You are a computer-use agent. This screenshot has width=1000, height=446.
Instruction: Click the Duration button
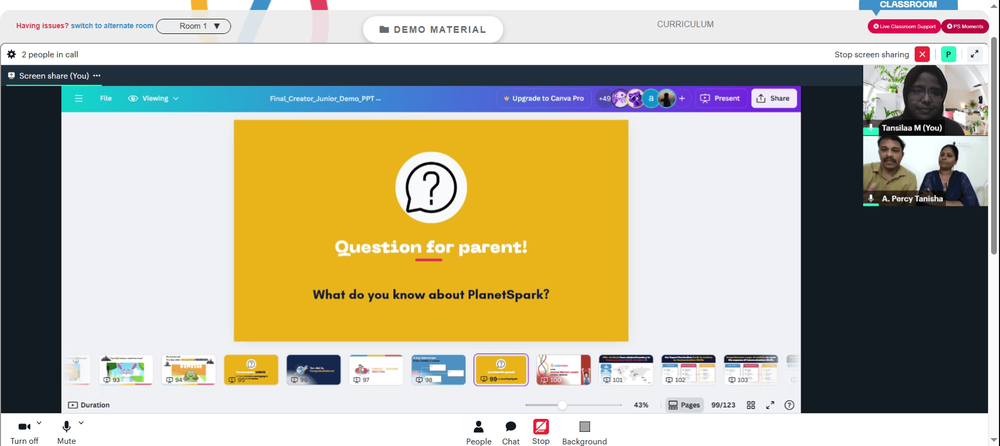pyautogui.click(x=89, y=405)
